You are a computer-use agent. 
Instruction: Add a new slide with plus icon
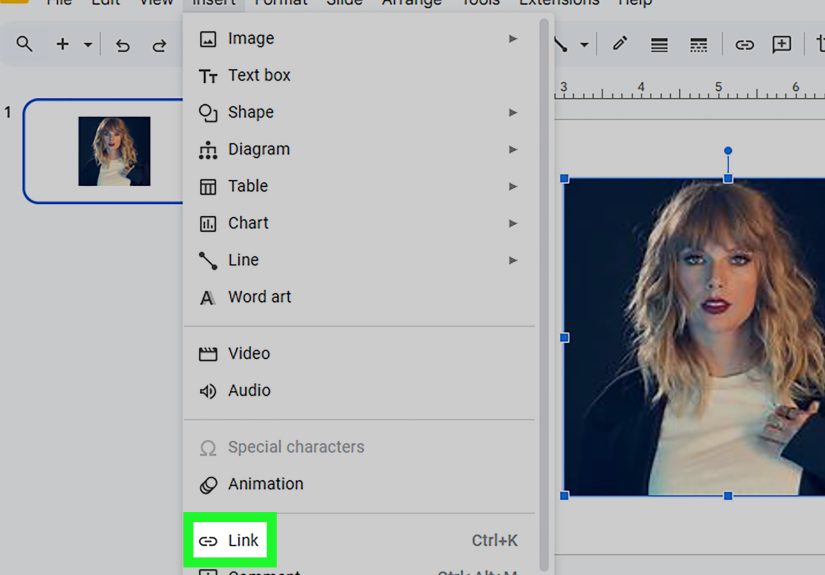(63, 44)
